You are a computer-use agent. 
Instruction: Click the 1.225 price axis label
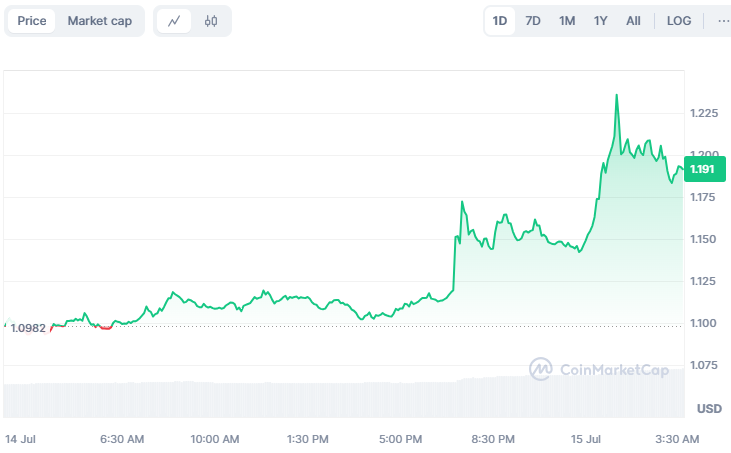(704, 114)
